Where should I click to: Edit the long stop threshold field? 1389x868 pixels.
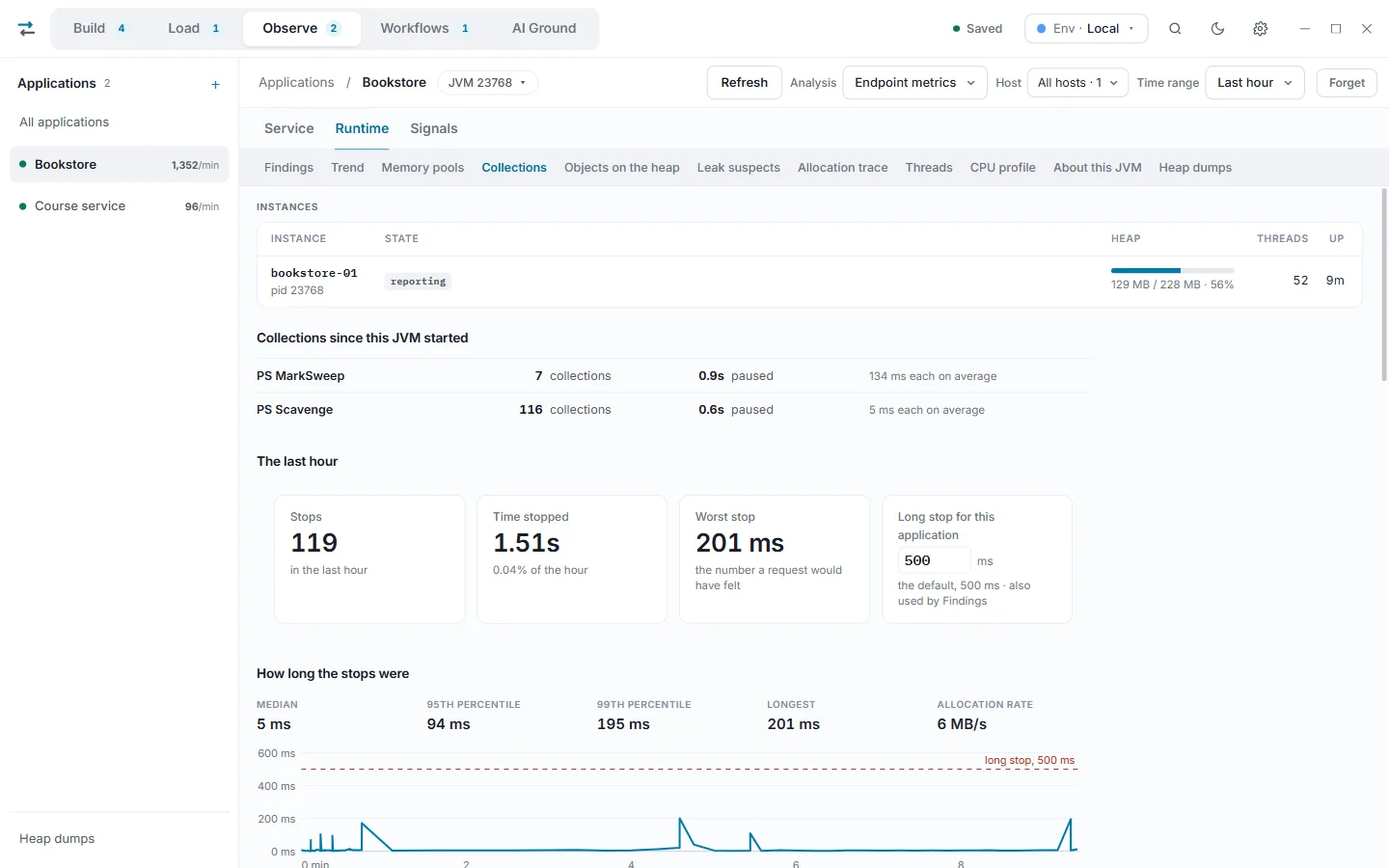point(934,560)
